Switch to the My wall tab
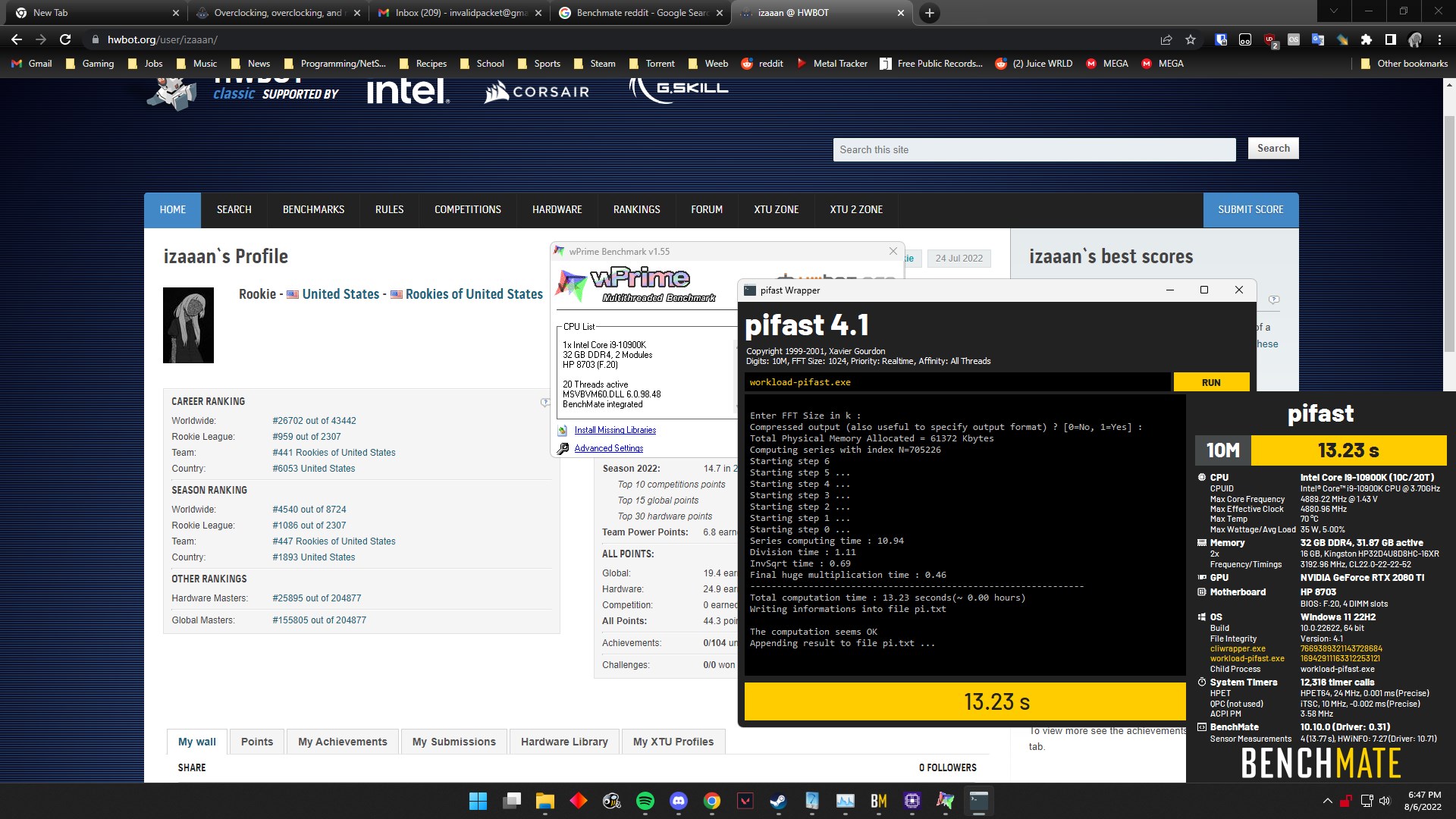 pos(197,742)
